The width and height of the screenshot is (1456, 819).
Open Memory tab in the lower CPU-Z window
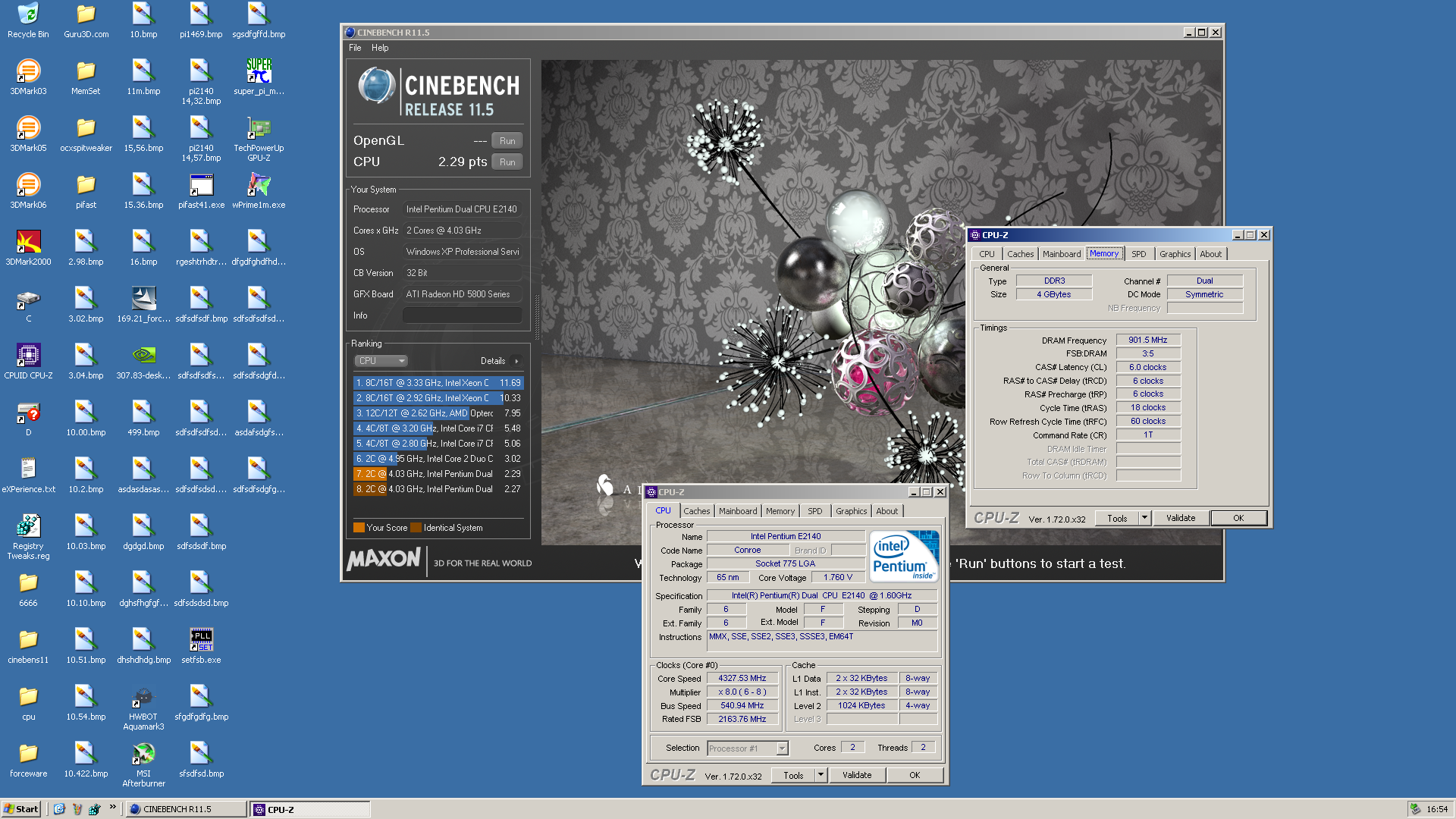point(780,511)
